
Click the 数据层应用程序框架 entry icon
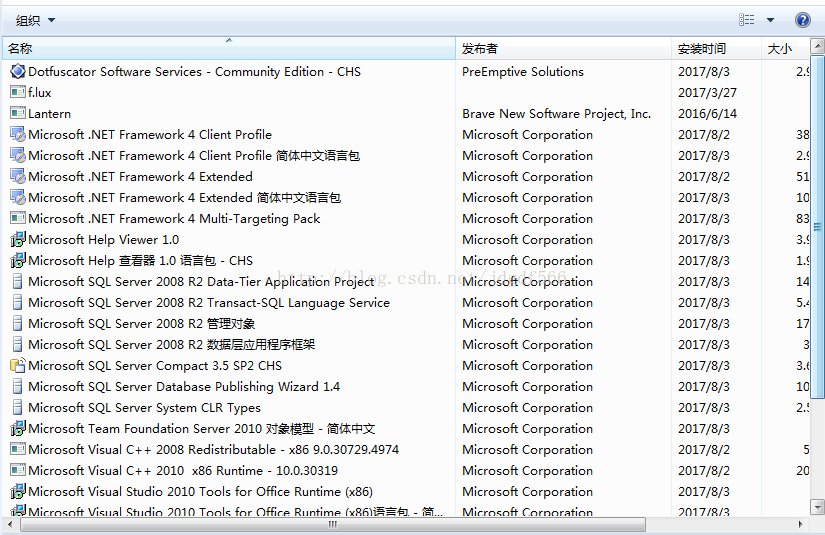click(x=18, y=345)
